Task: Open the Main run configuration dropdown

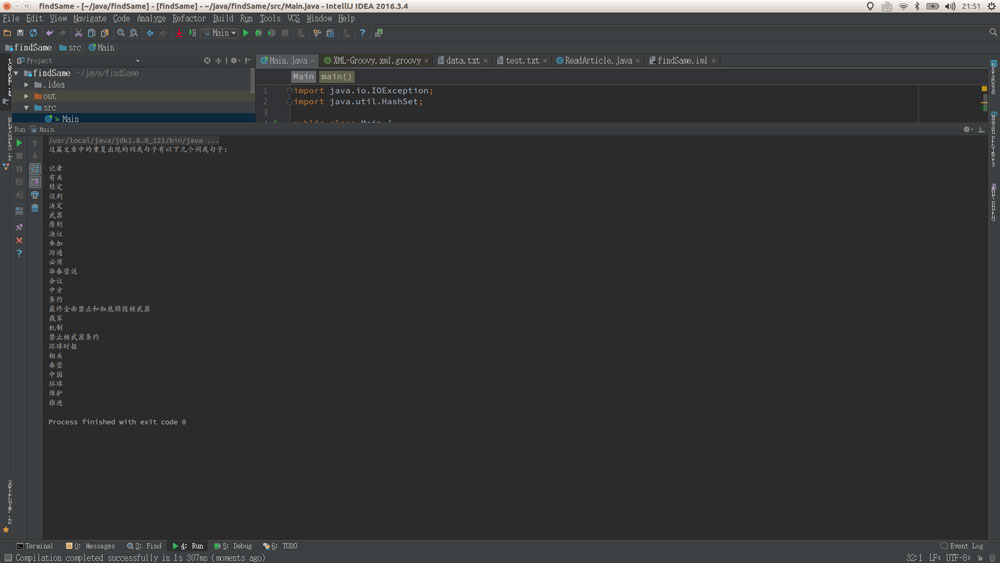Action: (x=223, y=33)
